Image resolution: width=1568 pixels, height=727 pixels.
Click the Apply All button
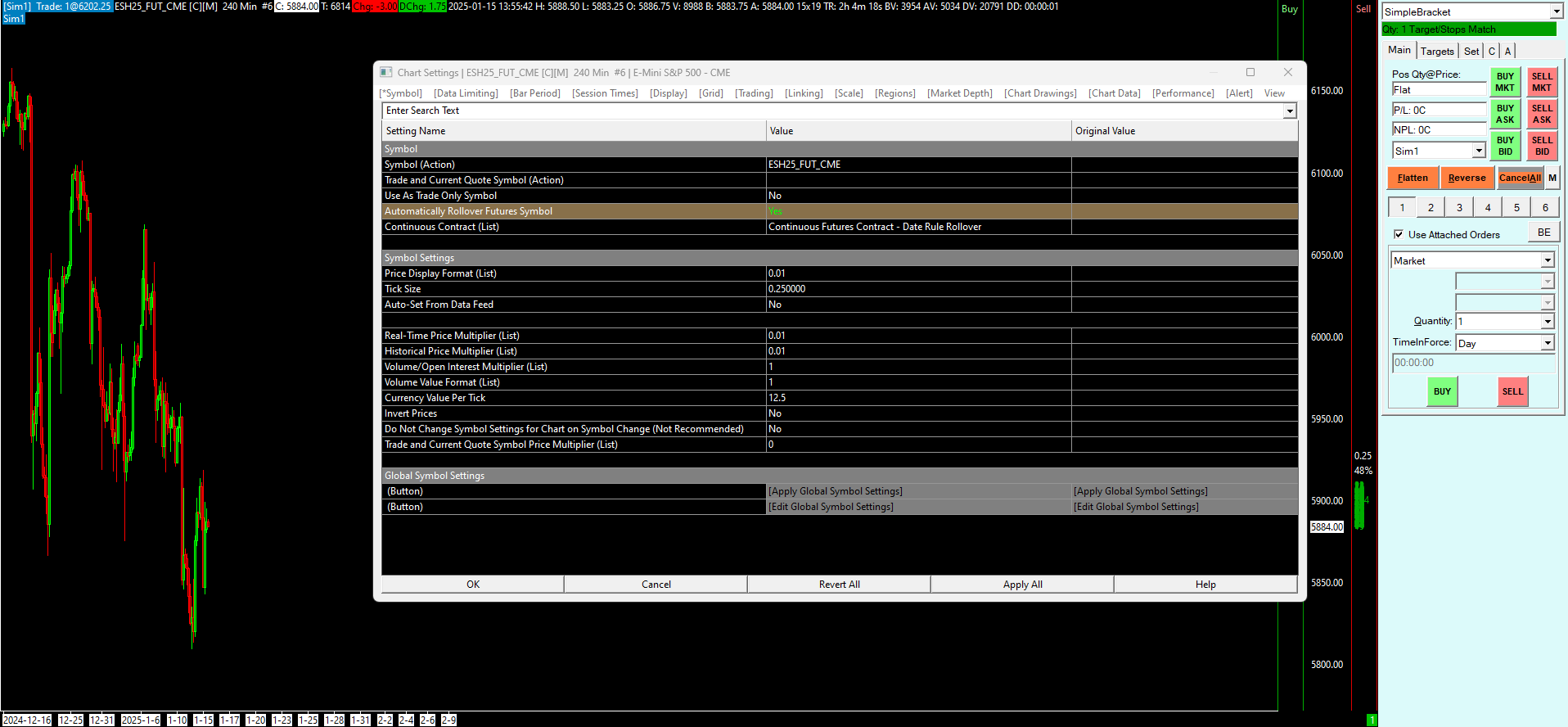point(1023,585)
